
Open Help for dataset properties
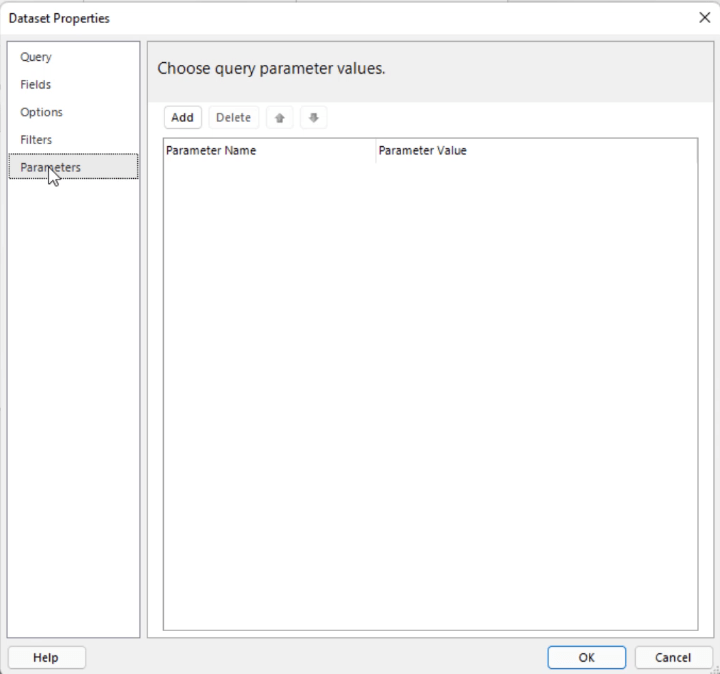(46, 657)
